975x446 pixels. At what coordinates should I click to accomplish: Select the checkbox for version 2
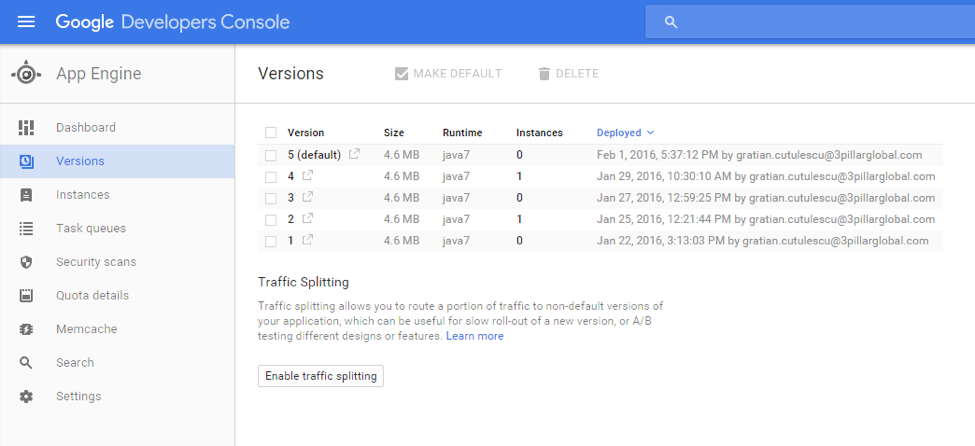(x=271, y=219)
